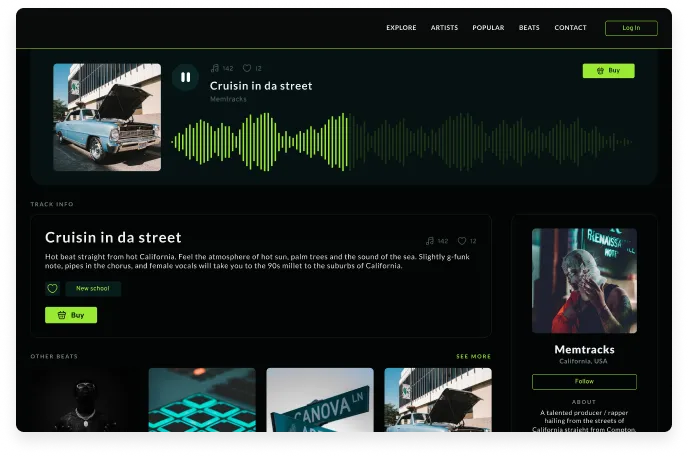Select the New school genre tag
Viewport: 688px width, 456px height.
click(93, 288)
